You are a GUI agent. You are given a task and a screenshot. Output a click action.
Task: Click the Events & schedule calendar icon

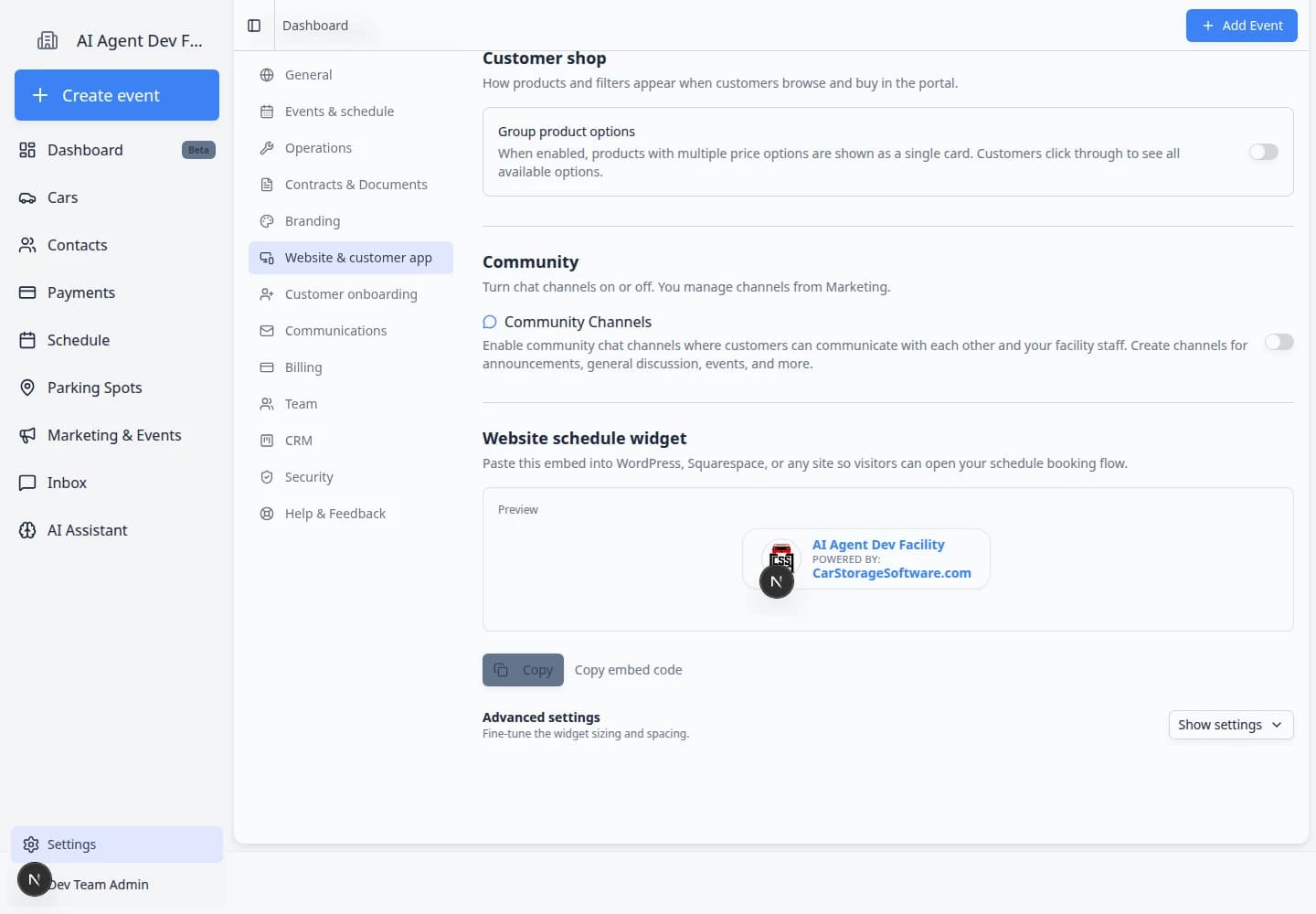click(x=267, y=112)
